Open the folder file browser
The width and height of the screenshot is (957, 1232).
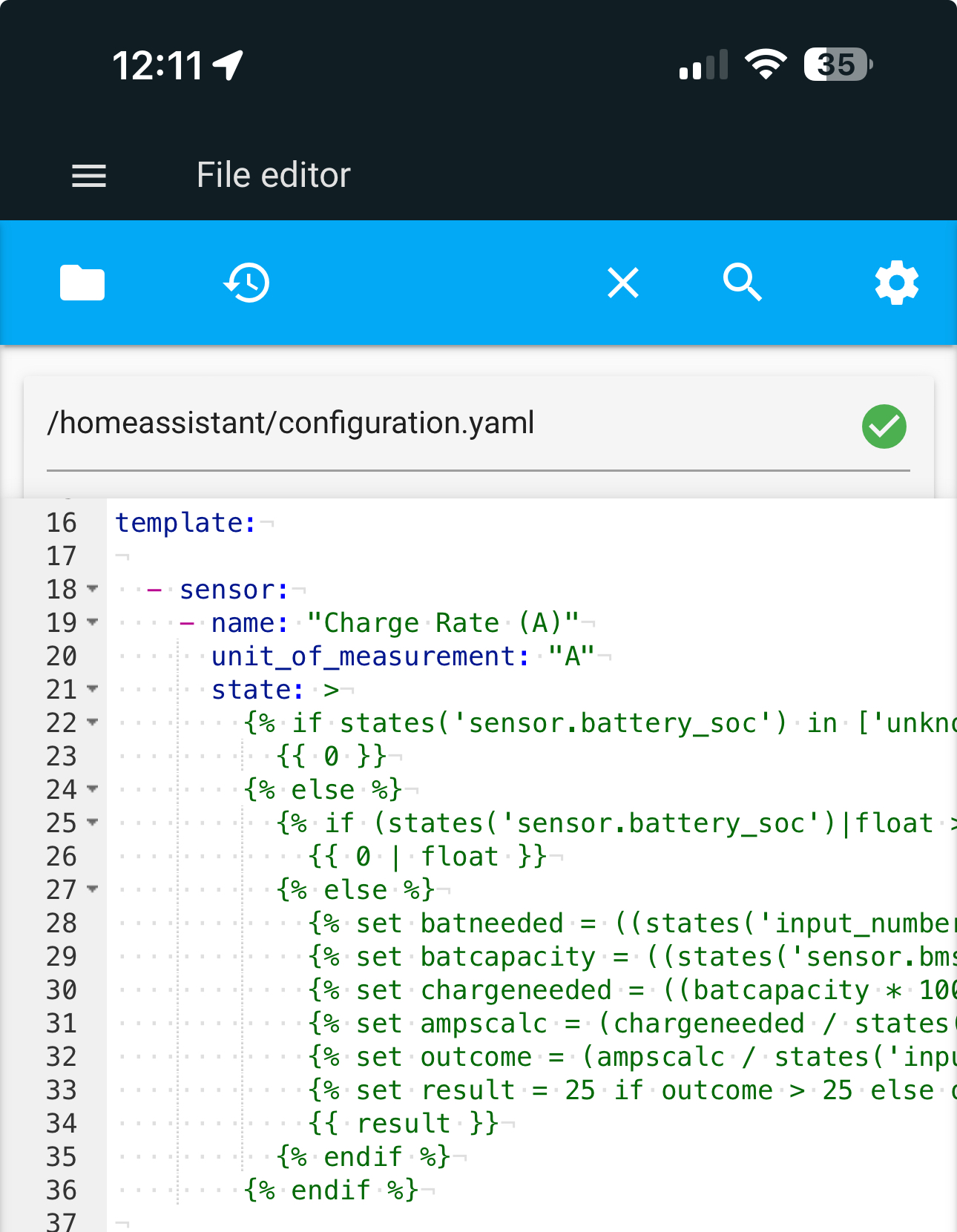coord(82,283)
